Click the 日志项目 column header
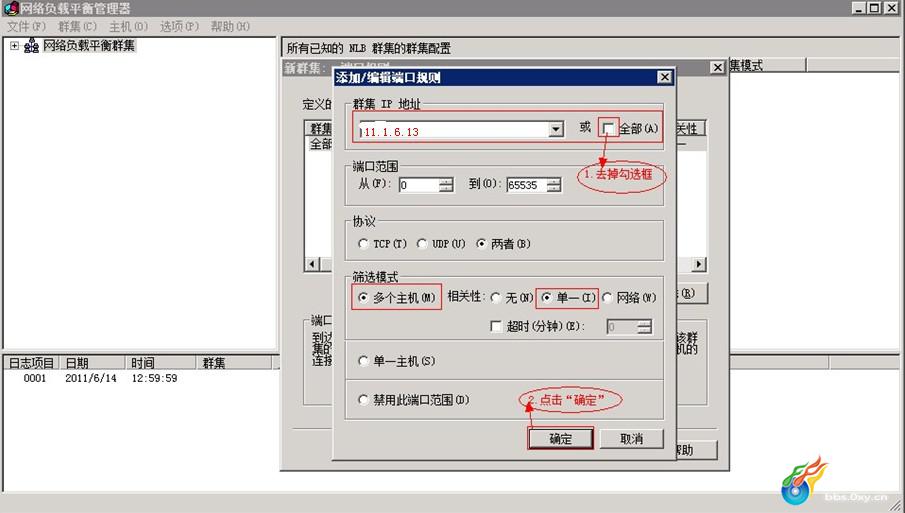 pos(31,362)
